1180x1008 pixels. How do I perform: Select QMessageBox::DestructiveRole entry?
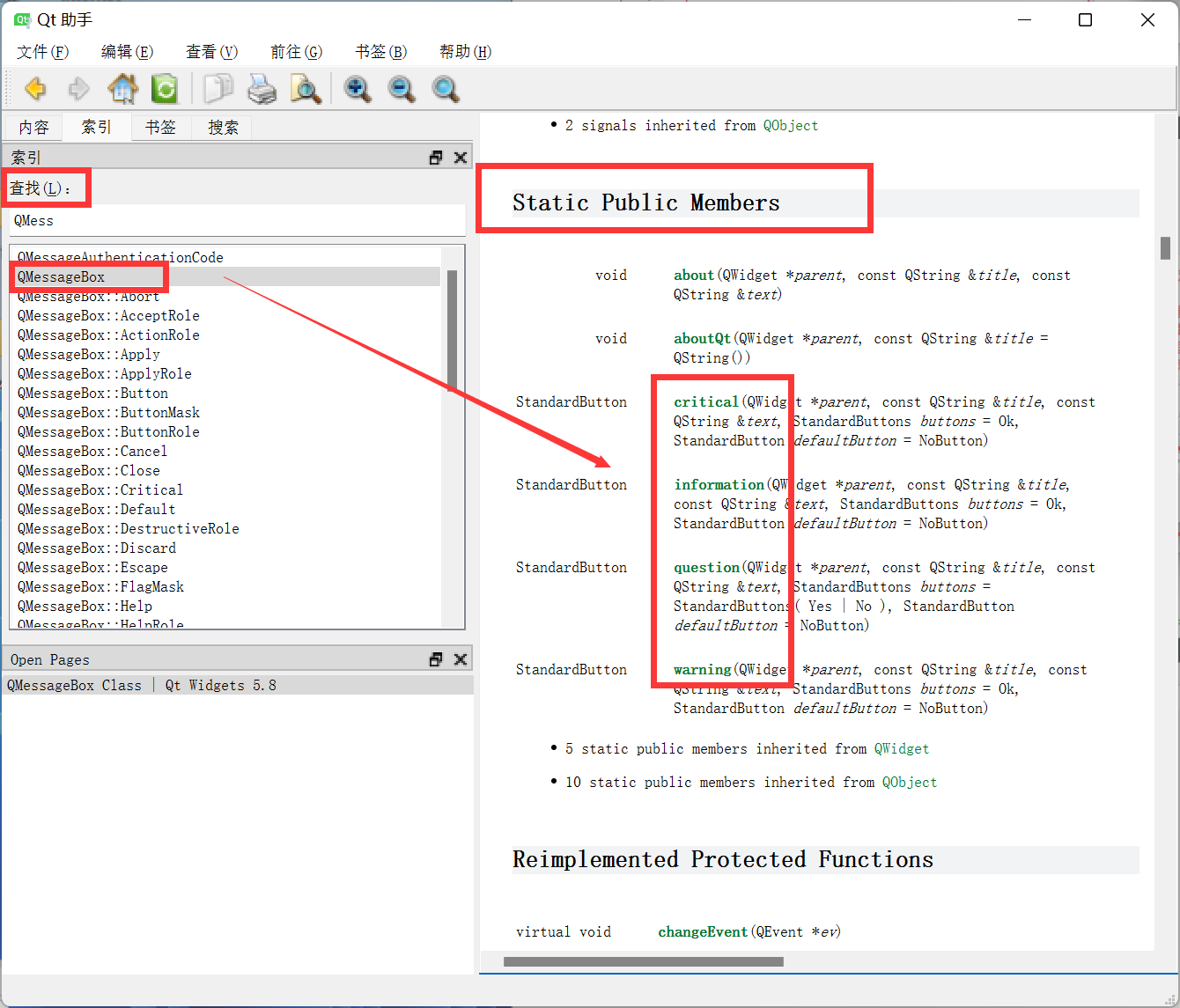click(x=128, y=528)
